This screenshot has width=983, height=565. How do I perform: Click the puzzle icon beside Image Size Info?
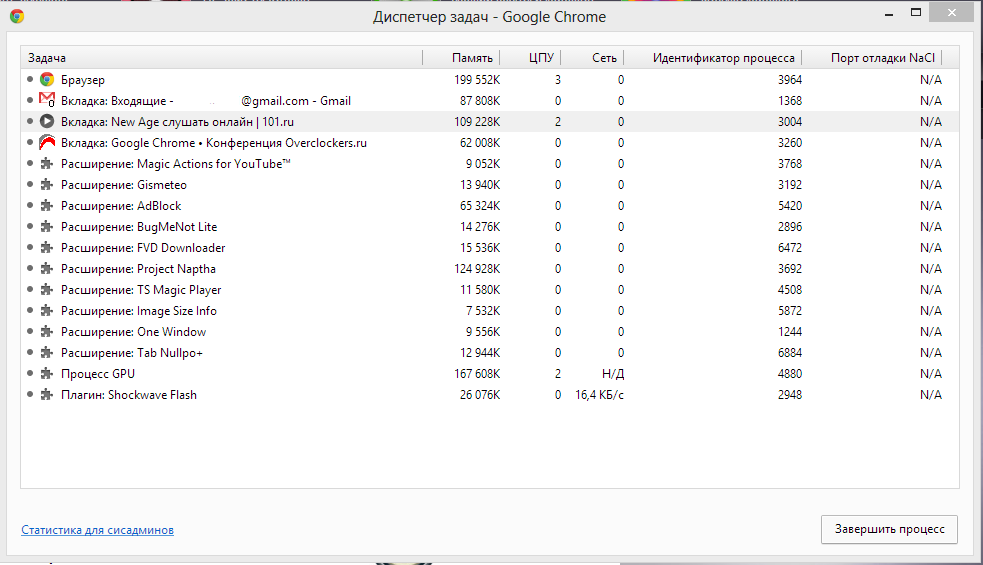[x=47, y=310]
